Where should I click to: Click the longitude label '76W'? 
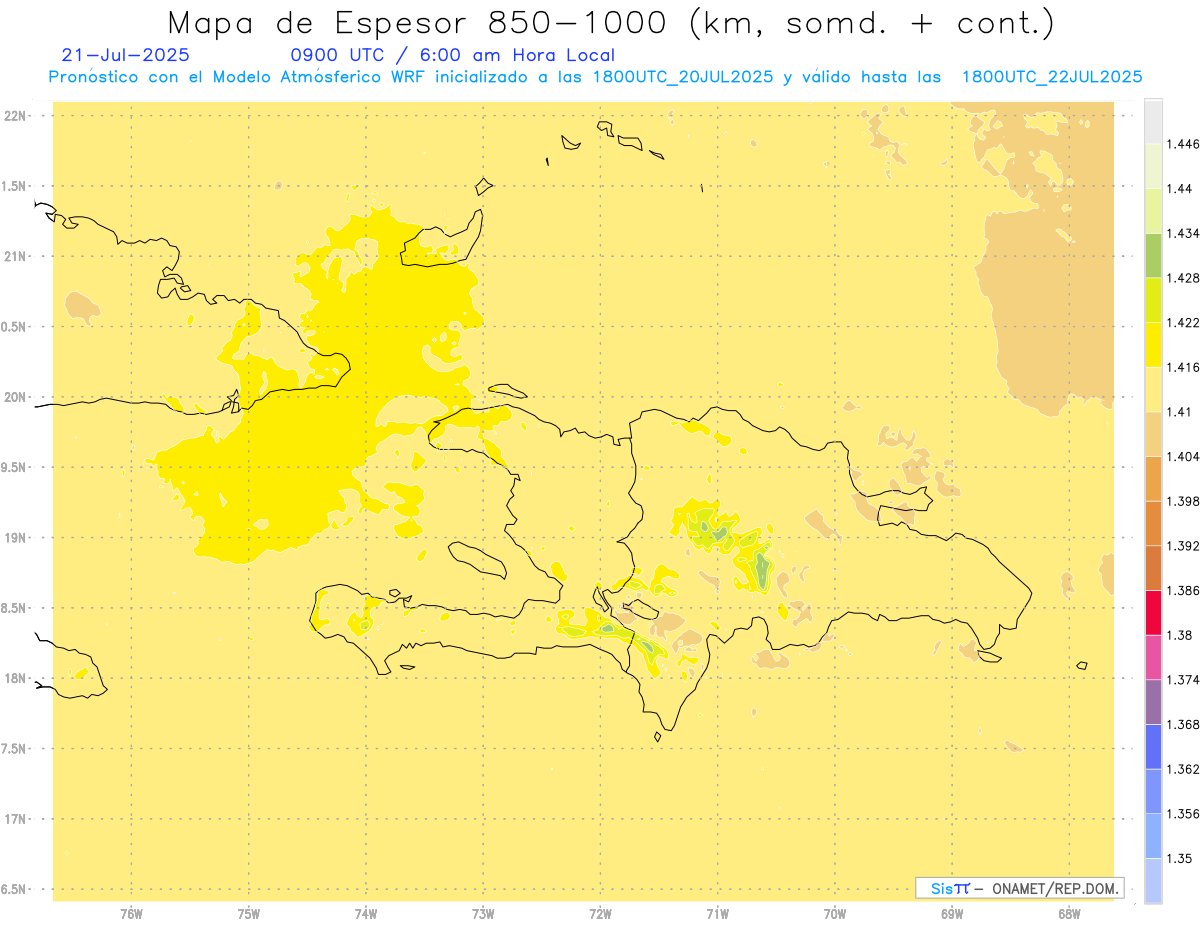click(131, 914)
